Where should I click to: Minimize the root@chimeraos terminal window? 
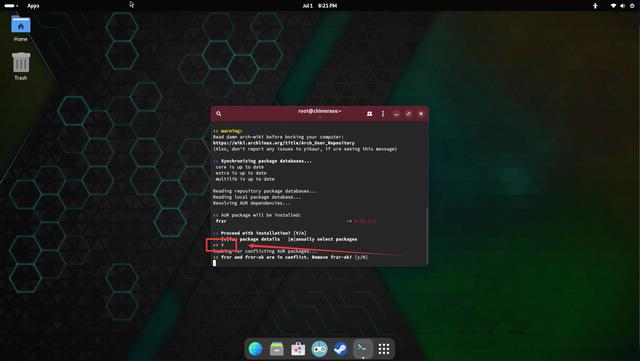coord(396,114)
